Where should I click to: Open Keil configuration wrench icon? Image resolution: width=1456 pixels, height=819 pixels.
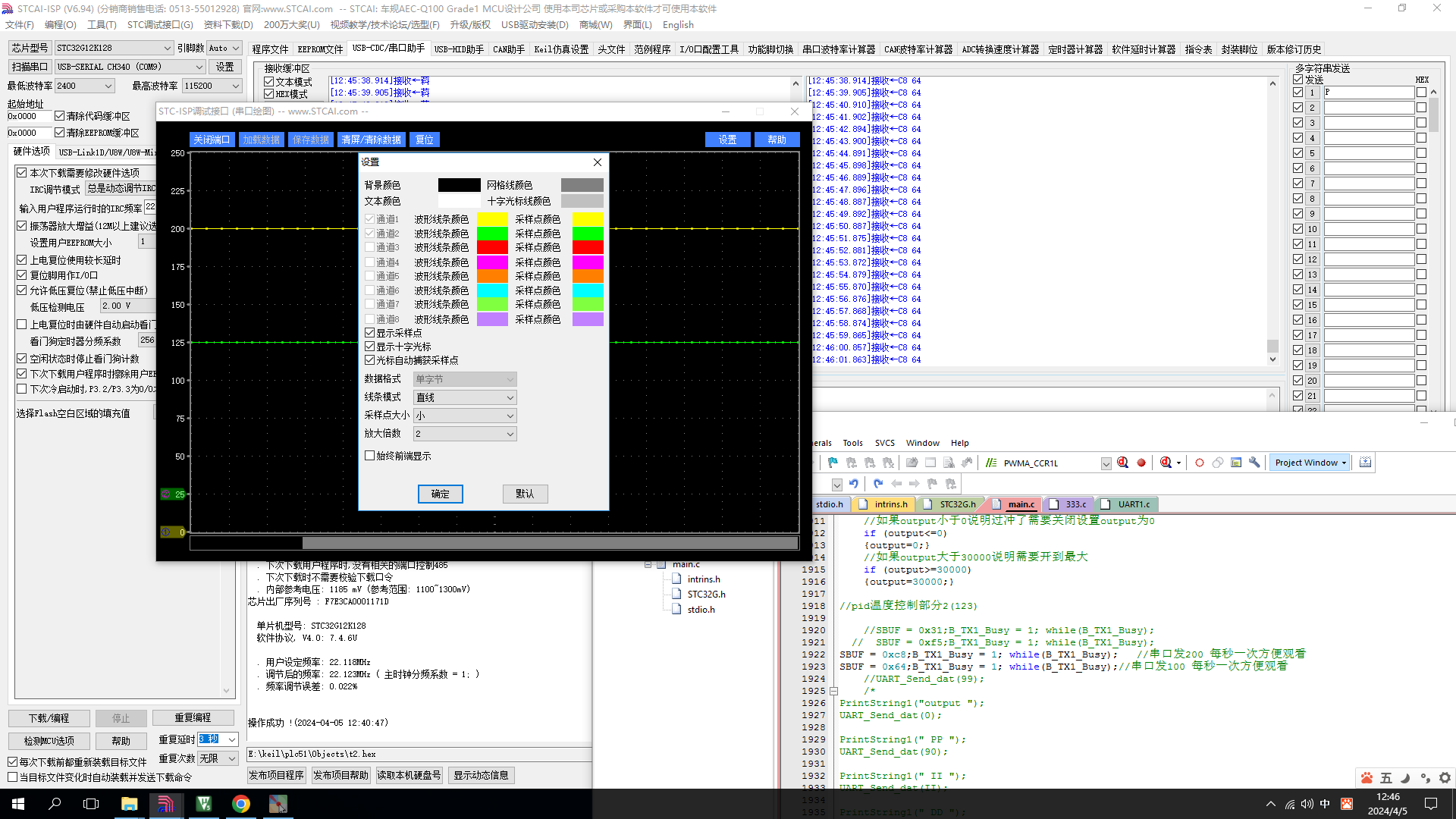[x=1254, y=463]
